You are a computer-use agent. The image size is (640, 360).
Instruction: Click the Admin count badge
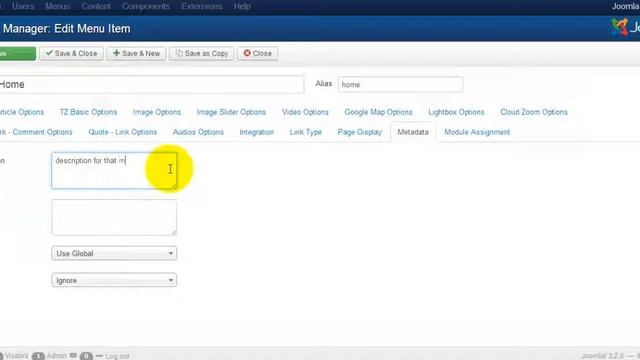[x=38, y=356]
